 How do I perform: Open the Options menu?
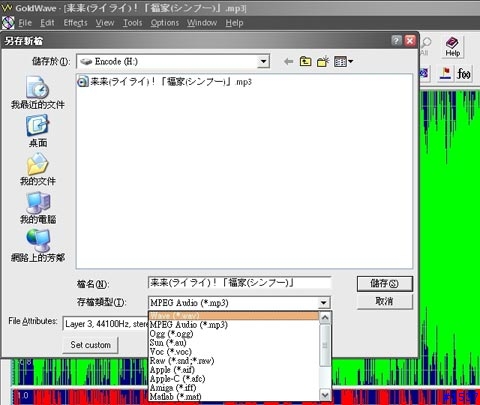click(x=165, y=23)
